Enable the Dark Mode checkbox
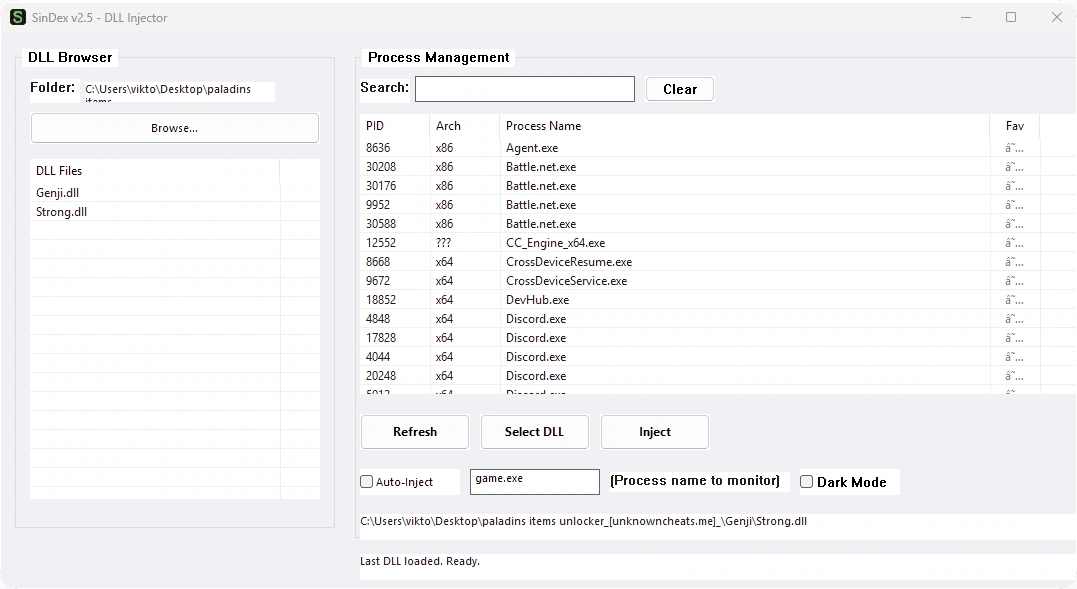 point(806,482)
